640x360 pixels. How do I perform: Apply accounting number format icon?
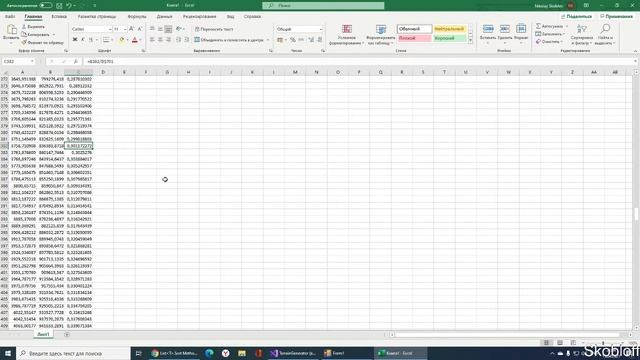tap(280, 40)
